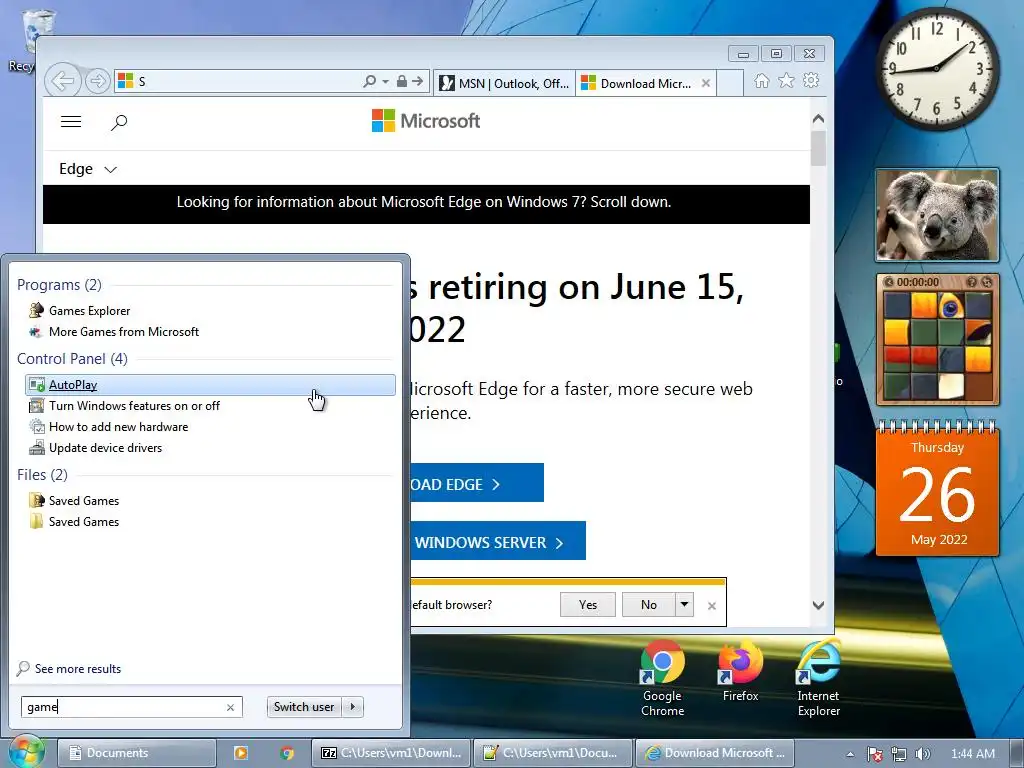This screenshot has width=1024, height=768.
Task: Open the Internet Explorer desktop shortcut
Action: pyautogui.click(x=818, y=679)
